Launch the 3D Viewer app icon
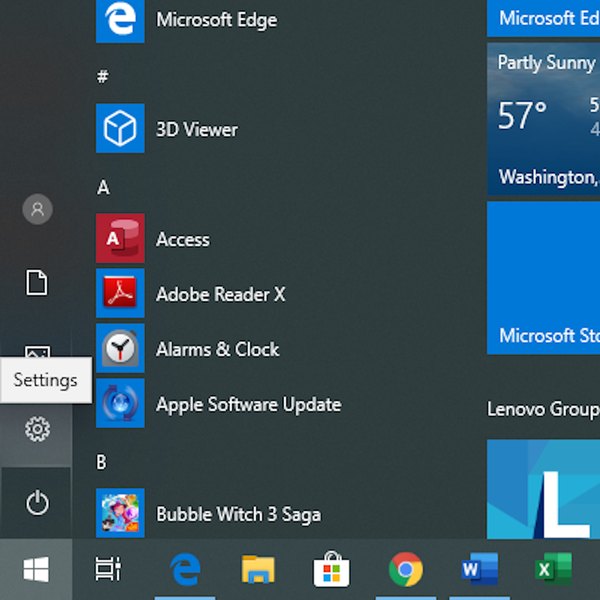This screenshot has width=600, height=600. click(120, 128)
